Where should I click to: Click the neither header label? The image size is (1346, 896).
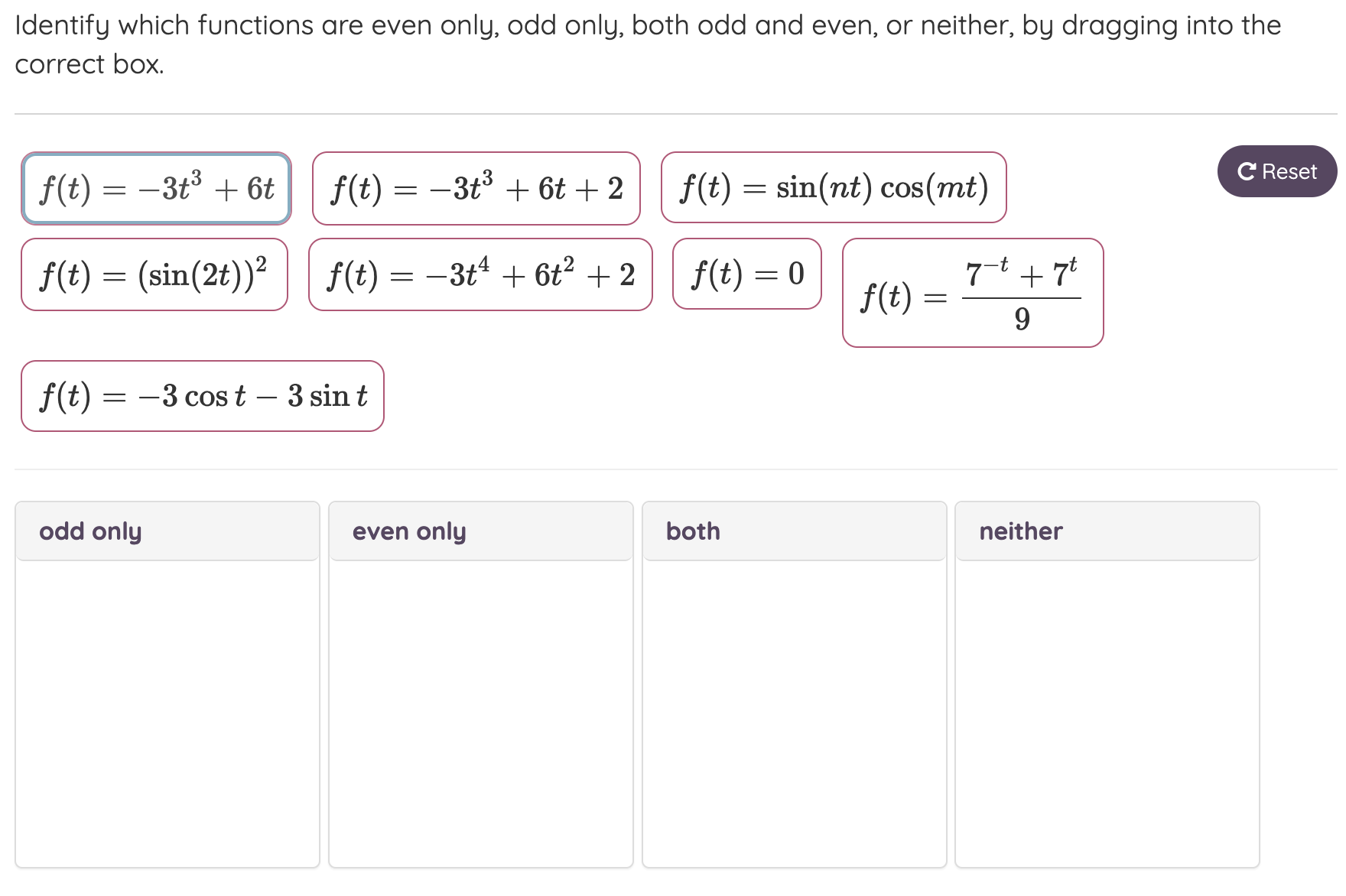[x=1021, y=531]
